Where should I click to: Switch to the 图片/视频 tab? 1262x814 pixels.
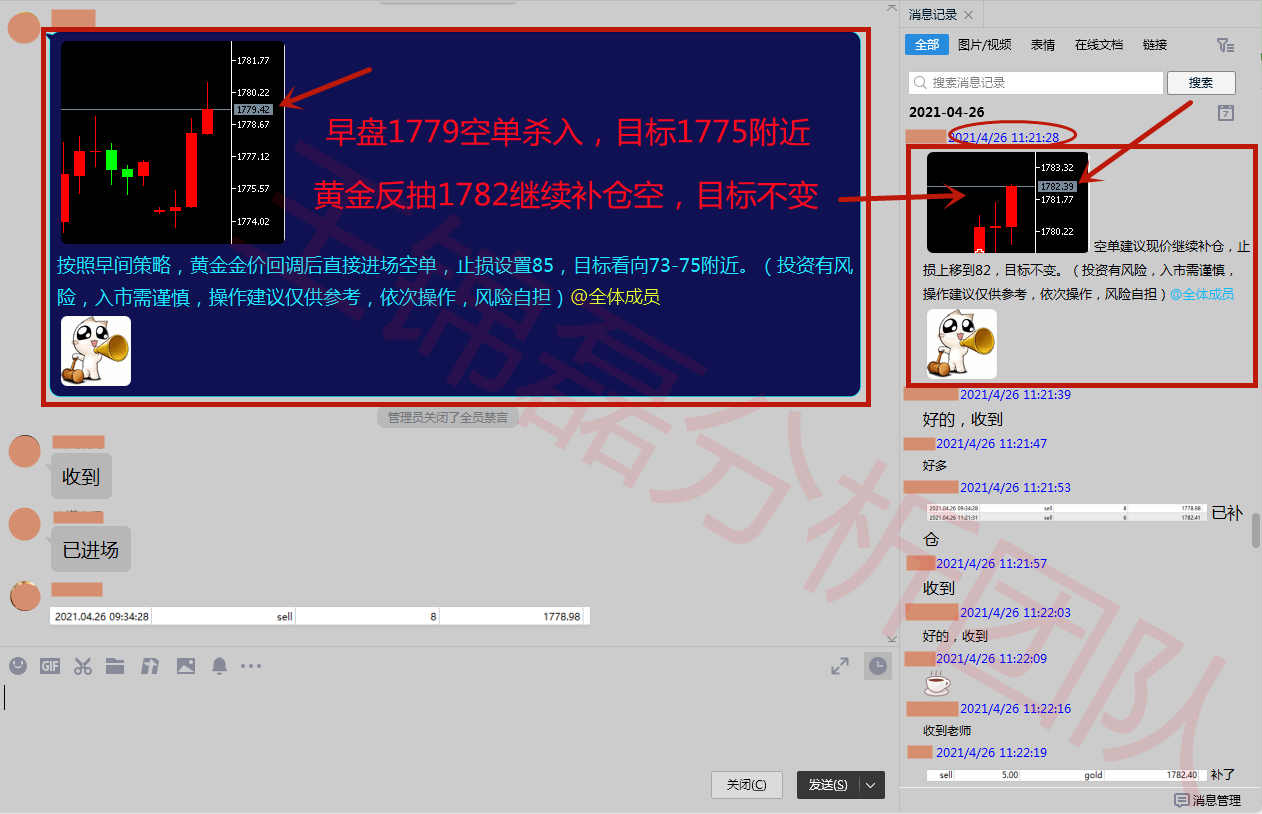[x=984, y=45]
